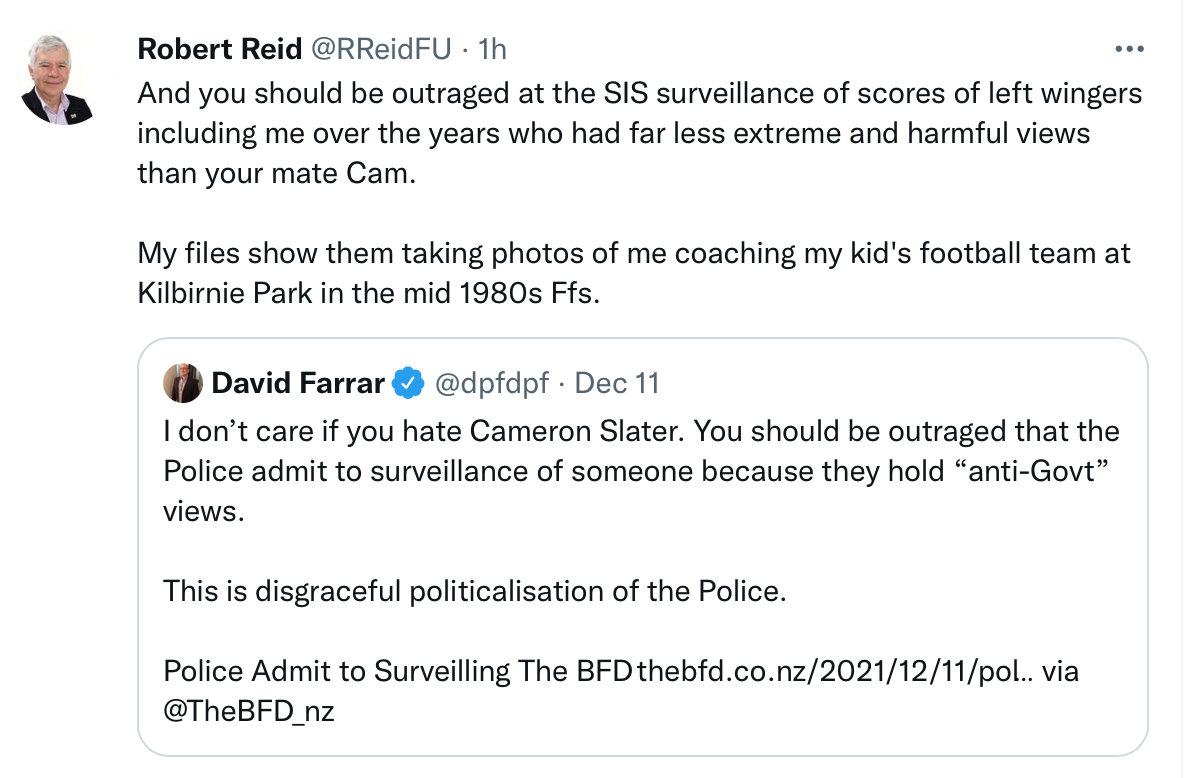This screenshot has height=778, width=1184.
Task: Open the tweet's three-dot more options menu
Action: tap(1128, 49)
